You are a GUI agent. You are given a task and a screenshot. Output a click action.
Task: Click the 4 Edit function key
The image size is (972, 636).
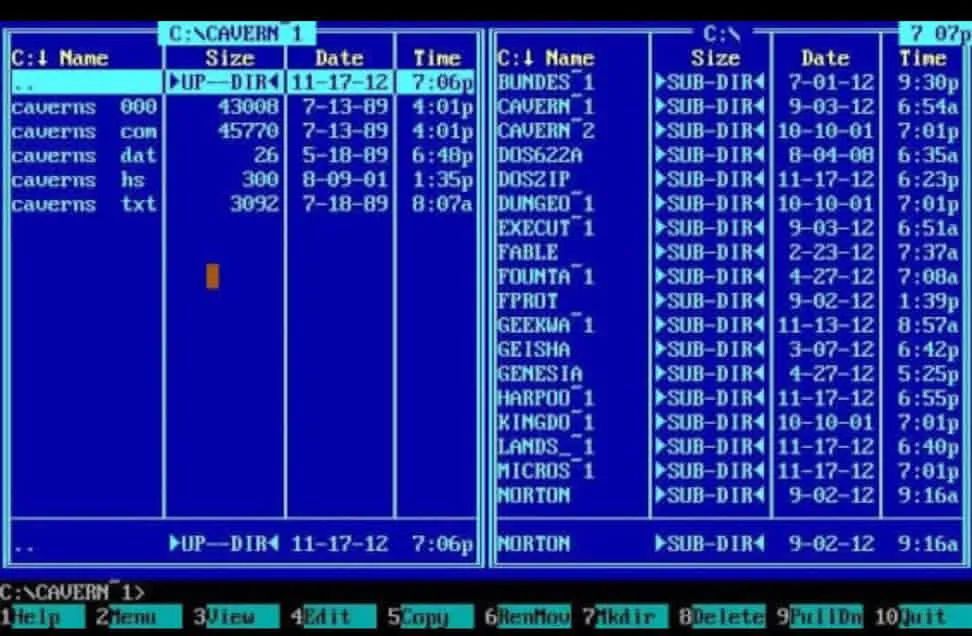[x=334, y=617]
